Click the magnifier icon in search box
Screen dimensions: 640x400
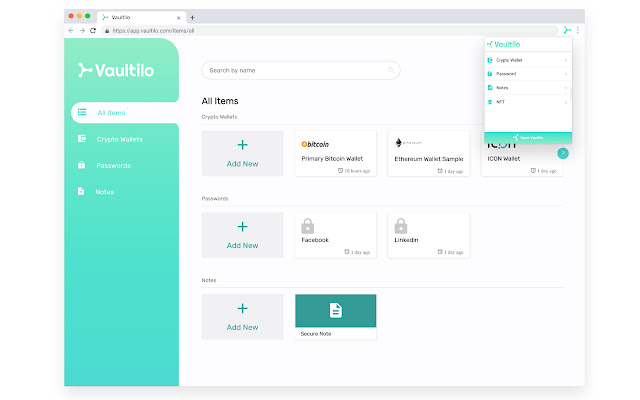pyautogui.click(x=391, y=70)
